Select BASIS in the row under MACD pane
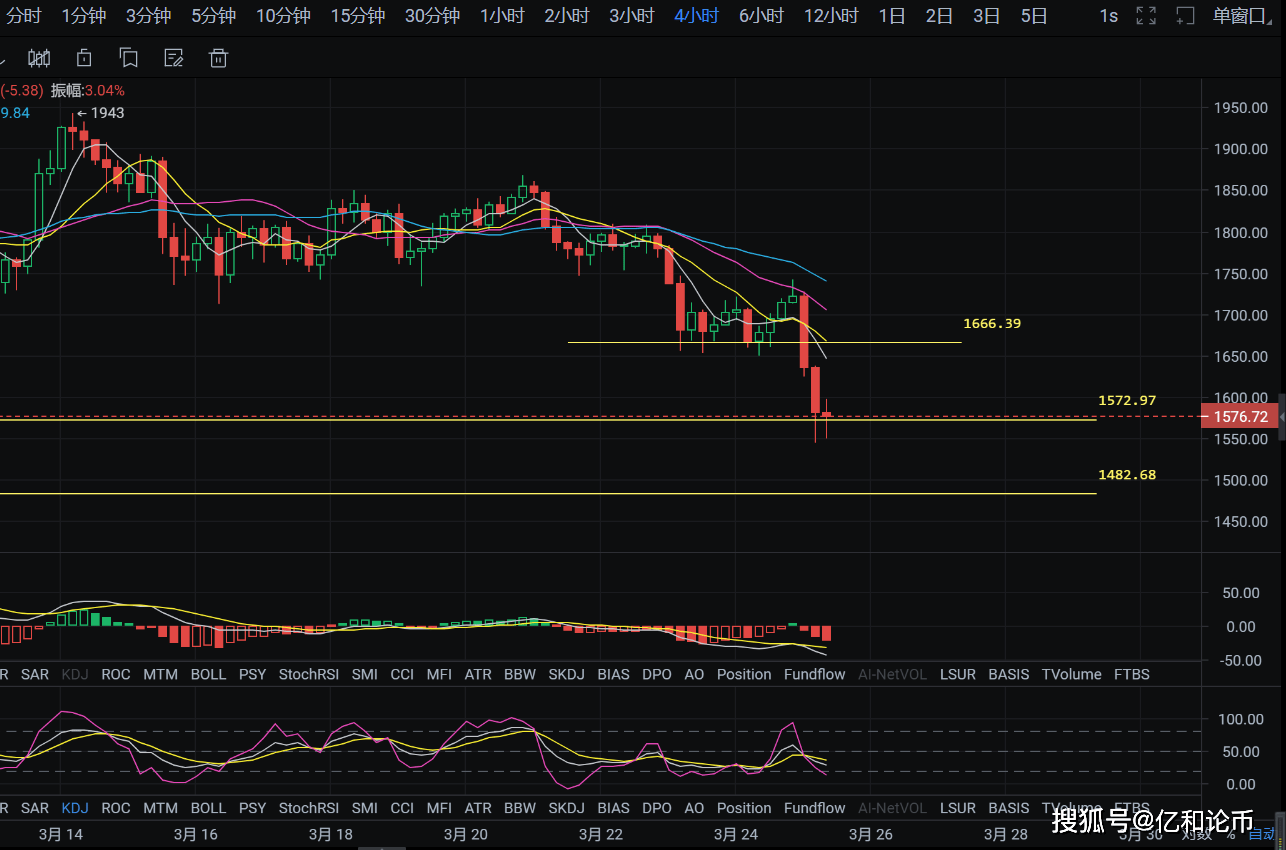 coord(1008,674)
